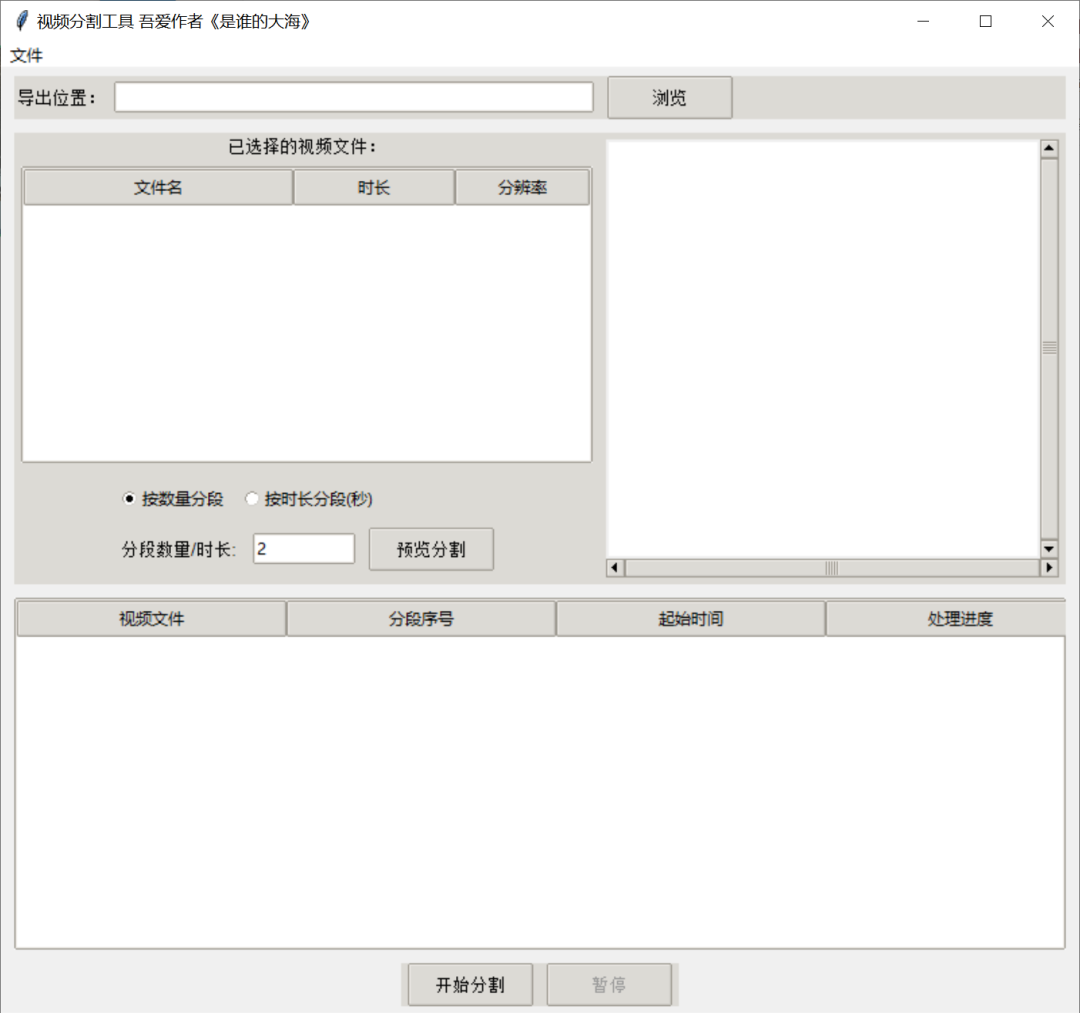Click the vertical scrollbar thumb
The width and height of the screenshot is (1080, 1013).
click(1049, 348)
